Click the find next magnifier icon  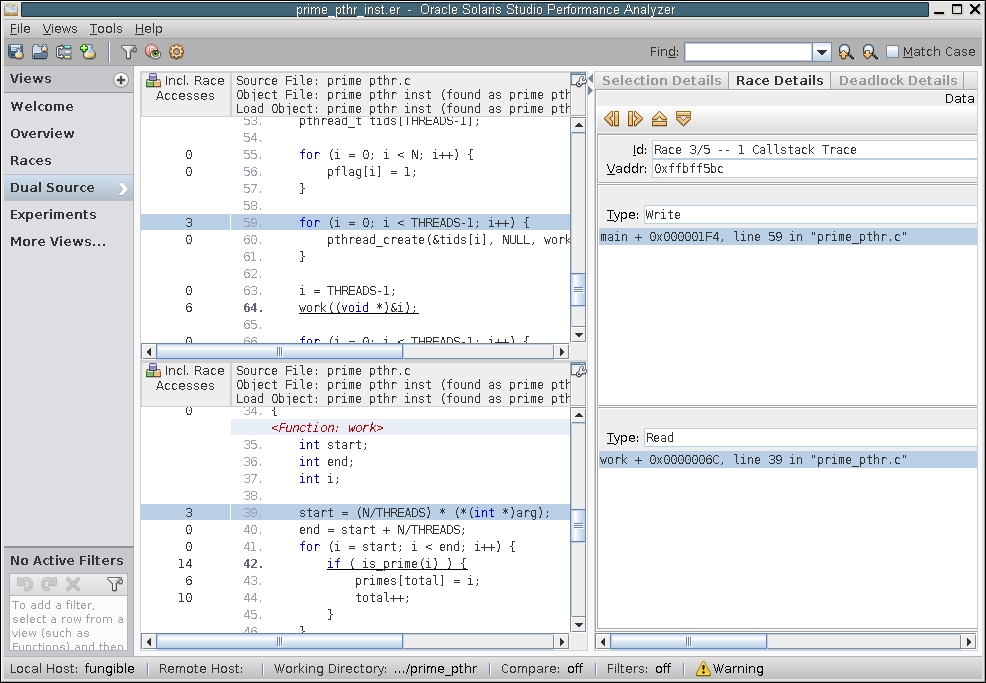(870, 52)
